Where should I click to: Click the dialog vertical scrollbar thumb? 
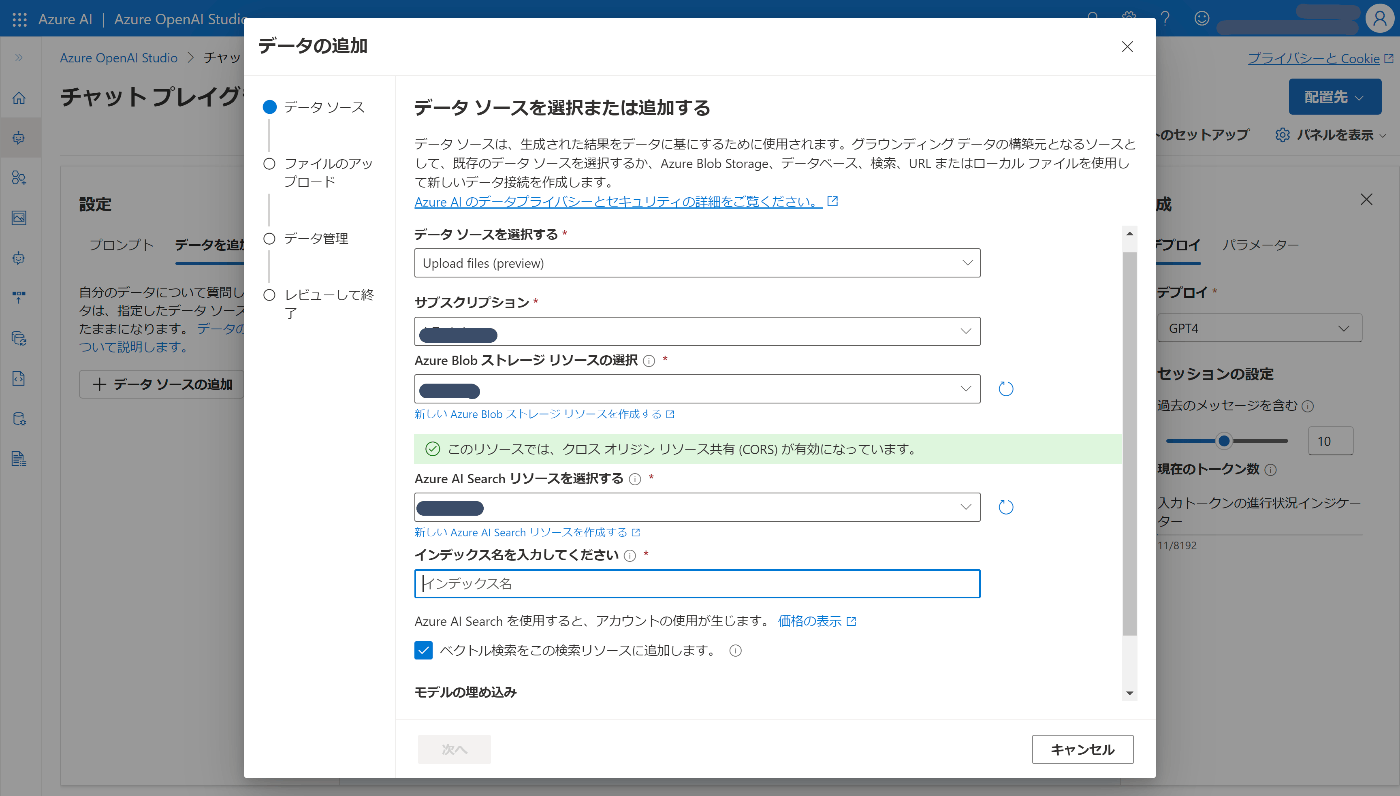click(1130, 444)
